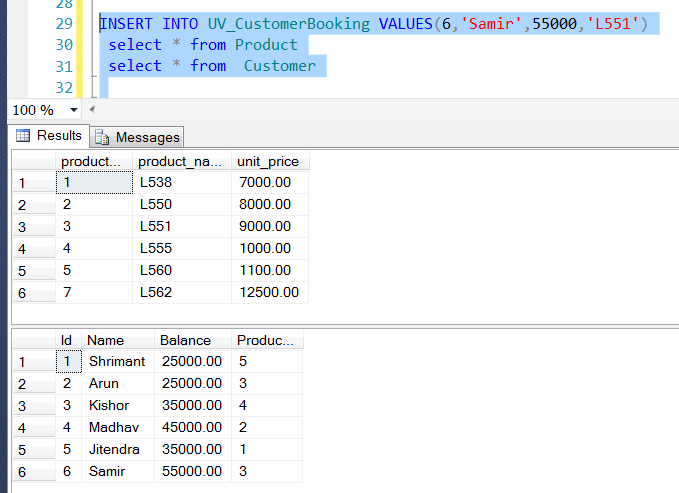The image size is (679, 493).
Task: Select the Madhav name cell
Action: click(x=118, y=428)
